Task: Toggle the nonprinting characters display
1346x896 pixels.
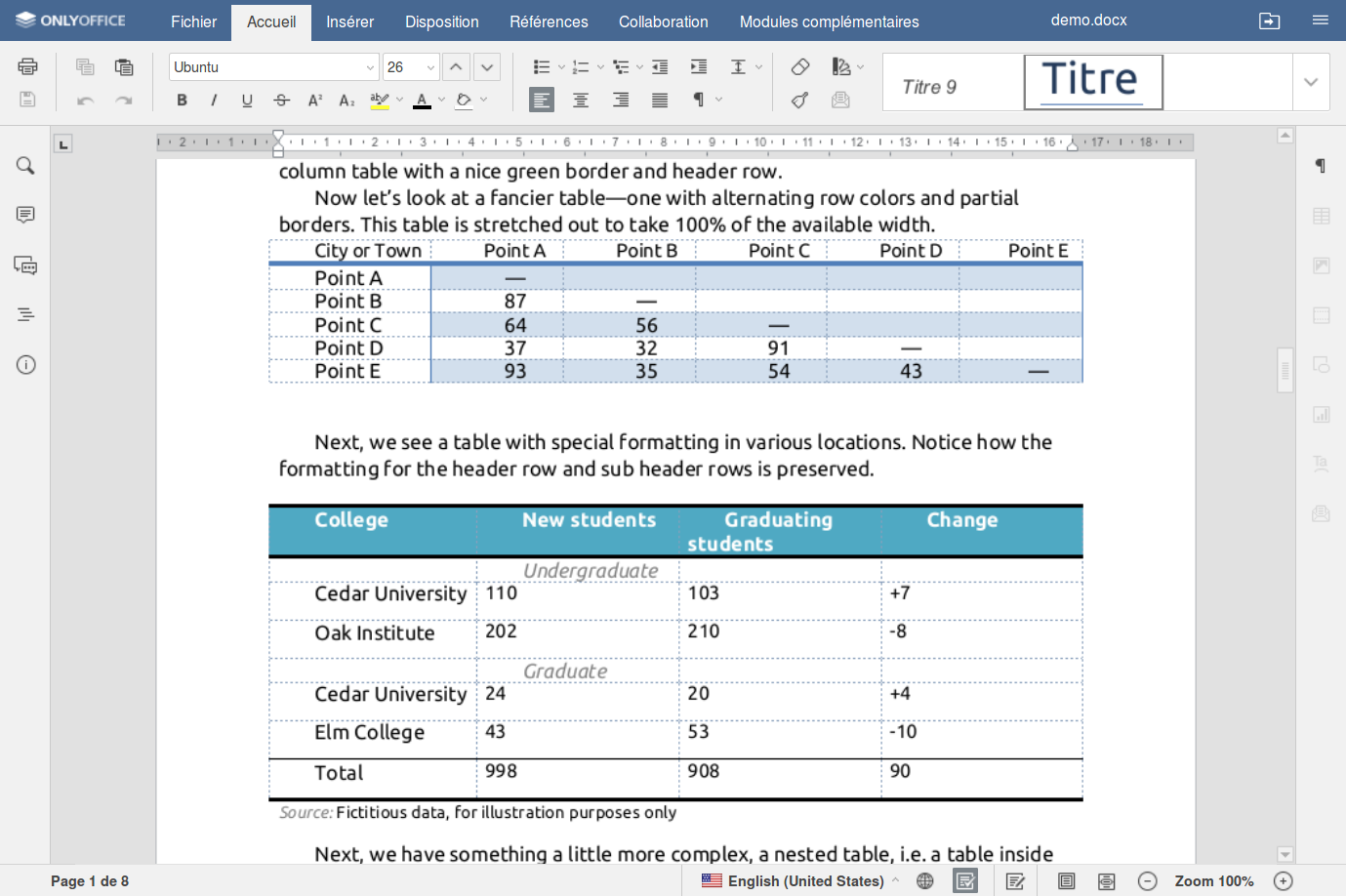Action: (699, 100)
